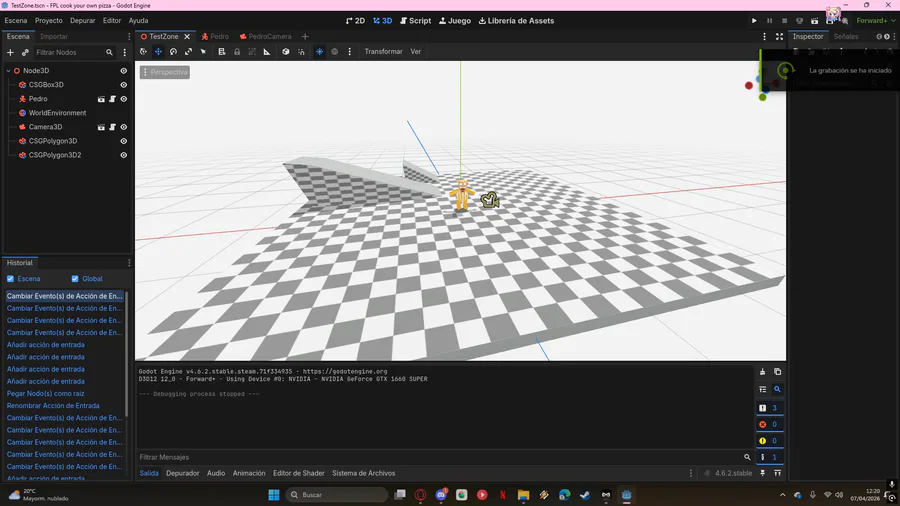Open scene dock options three-dot menu

point(129,36)
